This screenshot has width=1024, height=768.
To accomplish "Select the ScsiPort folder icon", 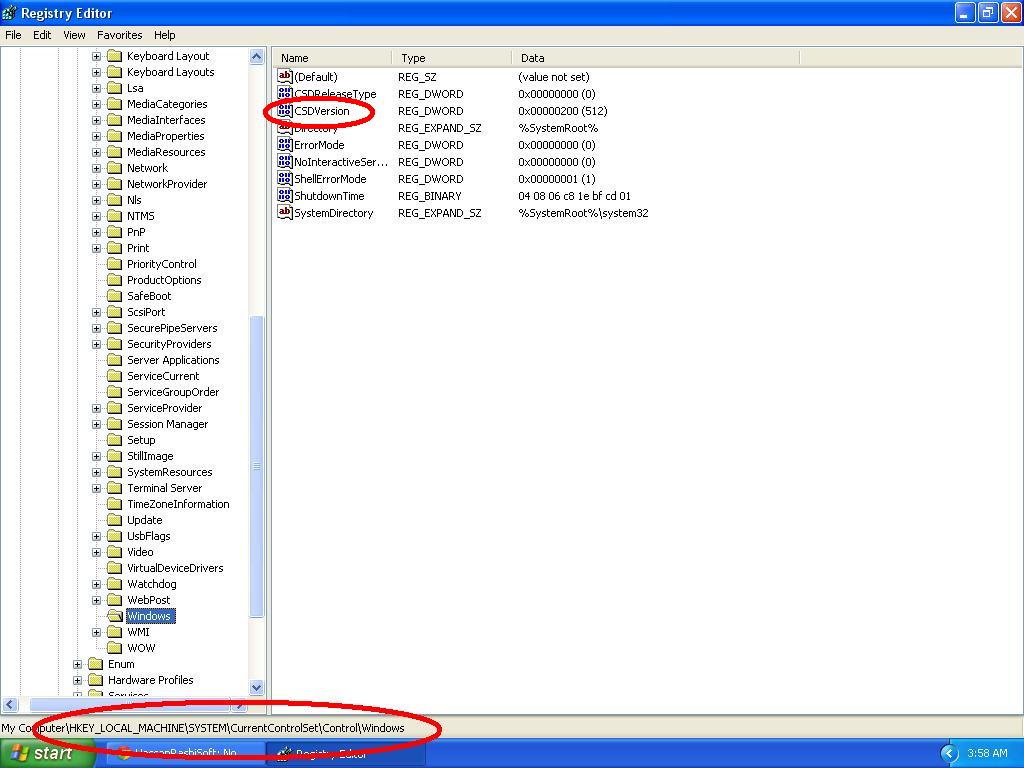I will 114,312.
